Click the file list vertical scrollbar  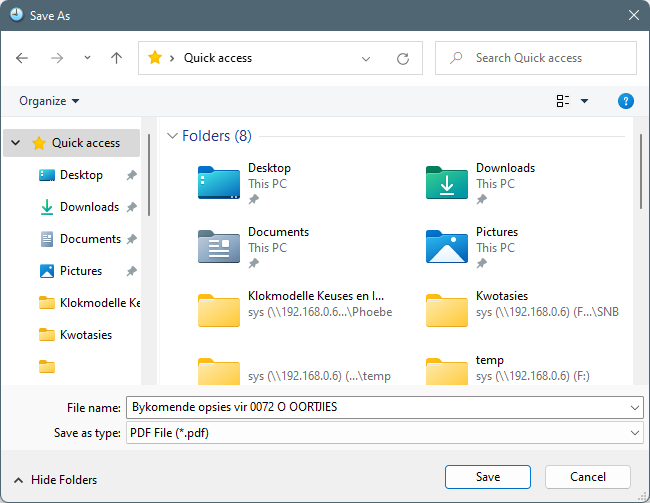641,172
